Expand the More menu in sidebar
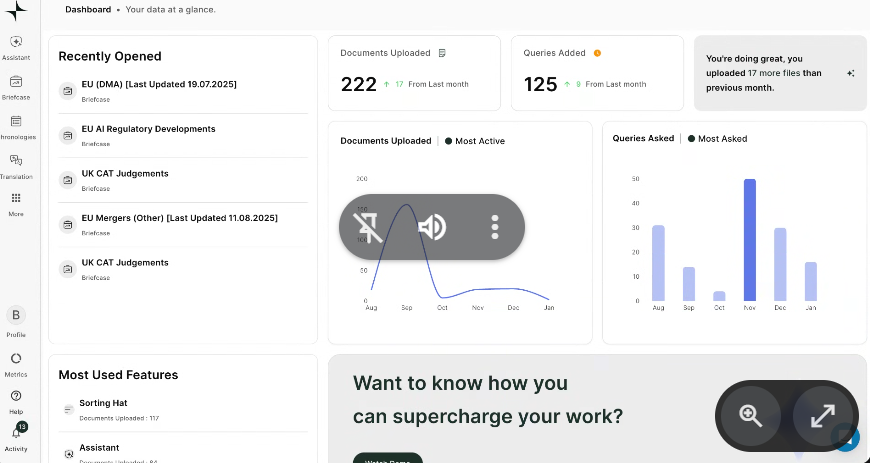 tap(16, 199)
